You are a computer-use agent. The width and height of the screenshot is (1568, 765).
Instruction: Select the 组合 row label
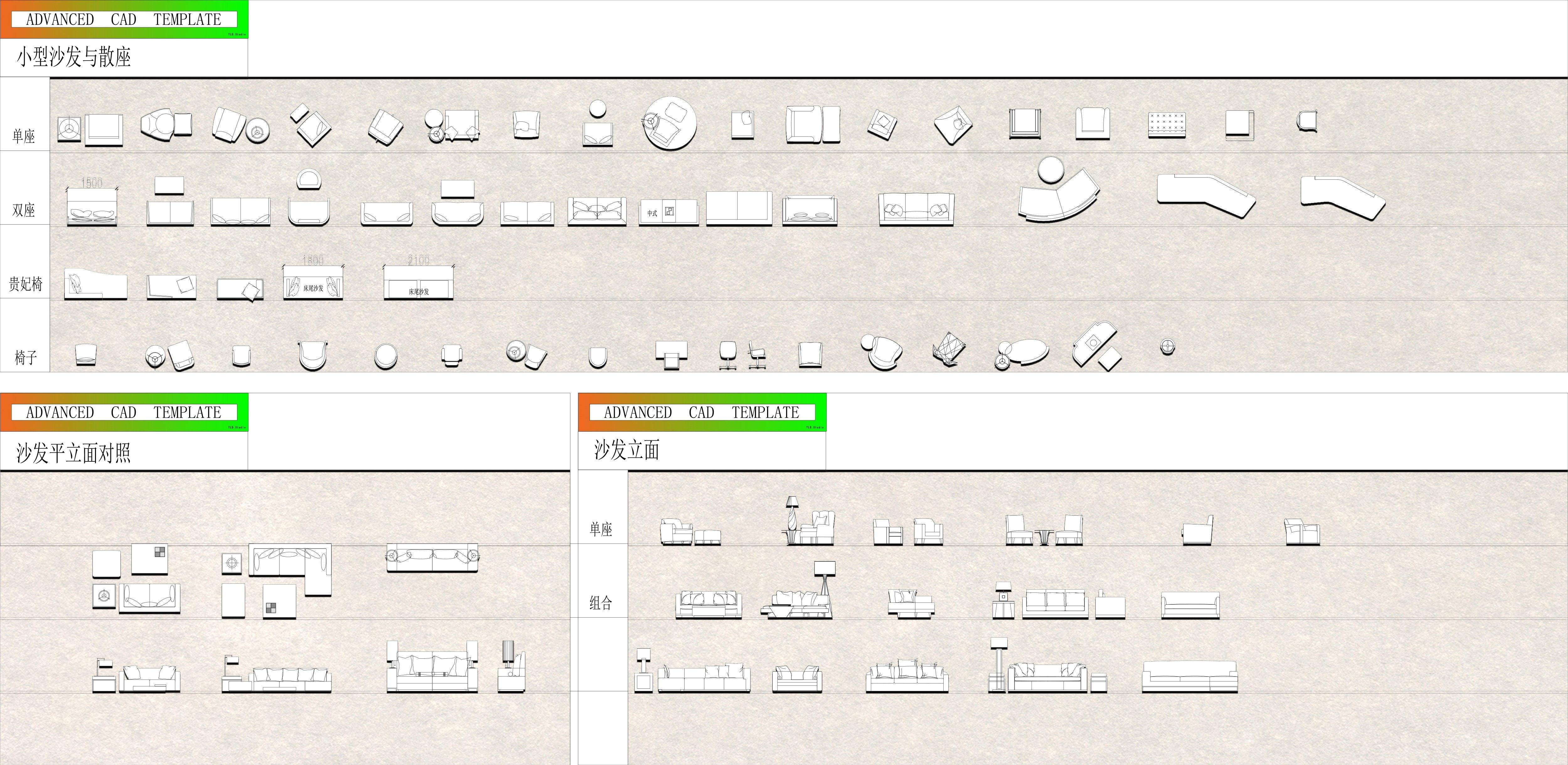point(601,603)
